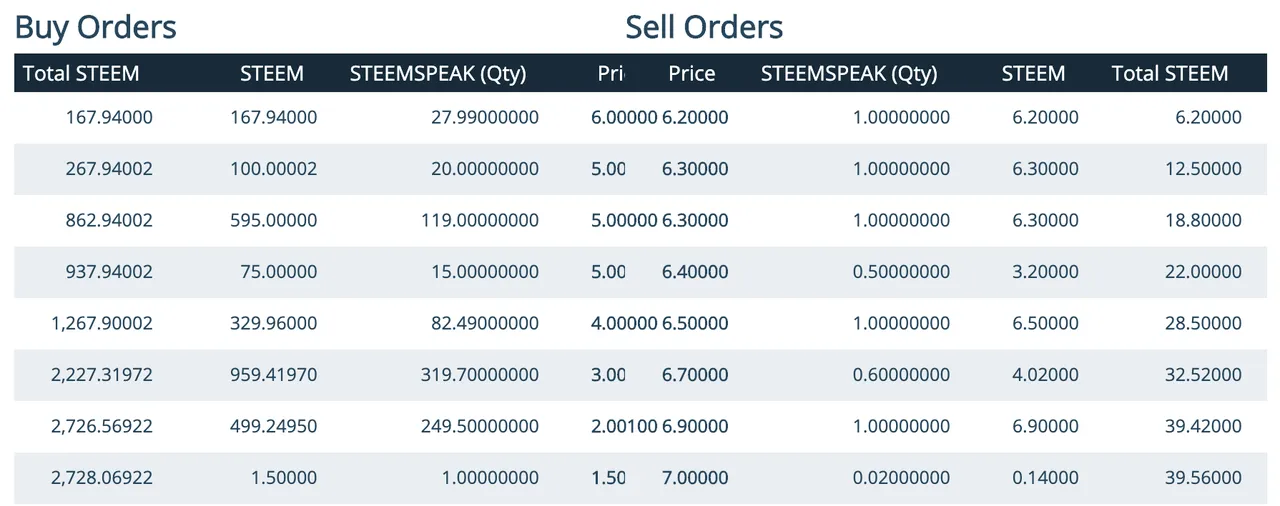Image resolution: width=1280 pixels, height=506 pixels.
Task: Click Sell Orders STEEMSPEAK (Qty) header
Action: (x=849, y=73)
